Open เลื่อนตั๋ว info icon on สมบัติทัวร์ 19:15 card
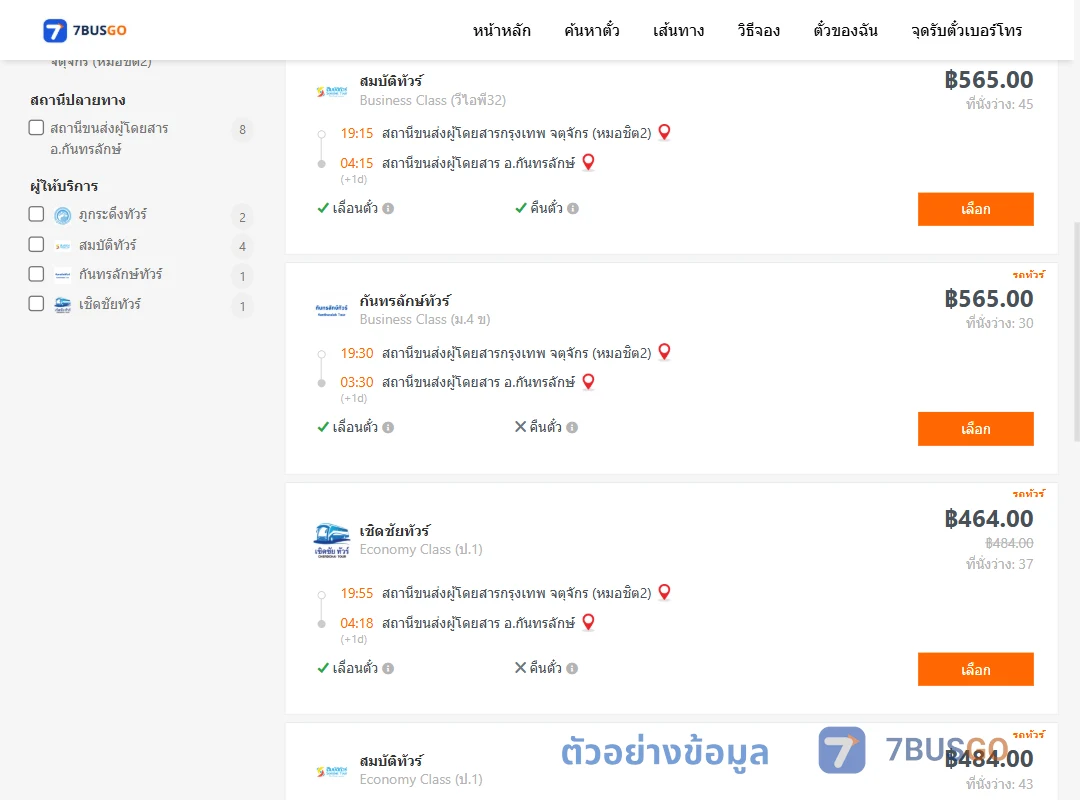This screenshot has height=800, width=1080. point(388,208)
